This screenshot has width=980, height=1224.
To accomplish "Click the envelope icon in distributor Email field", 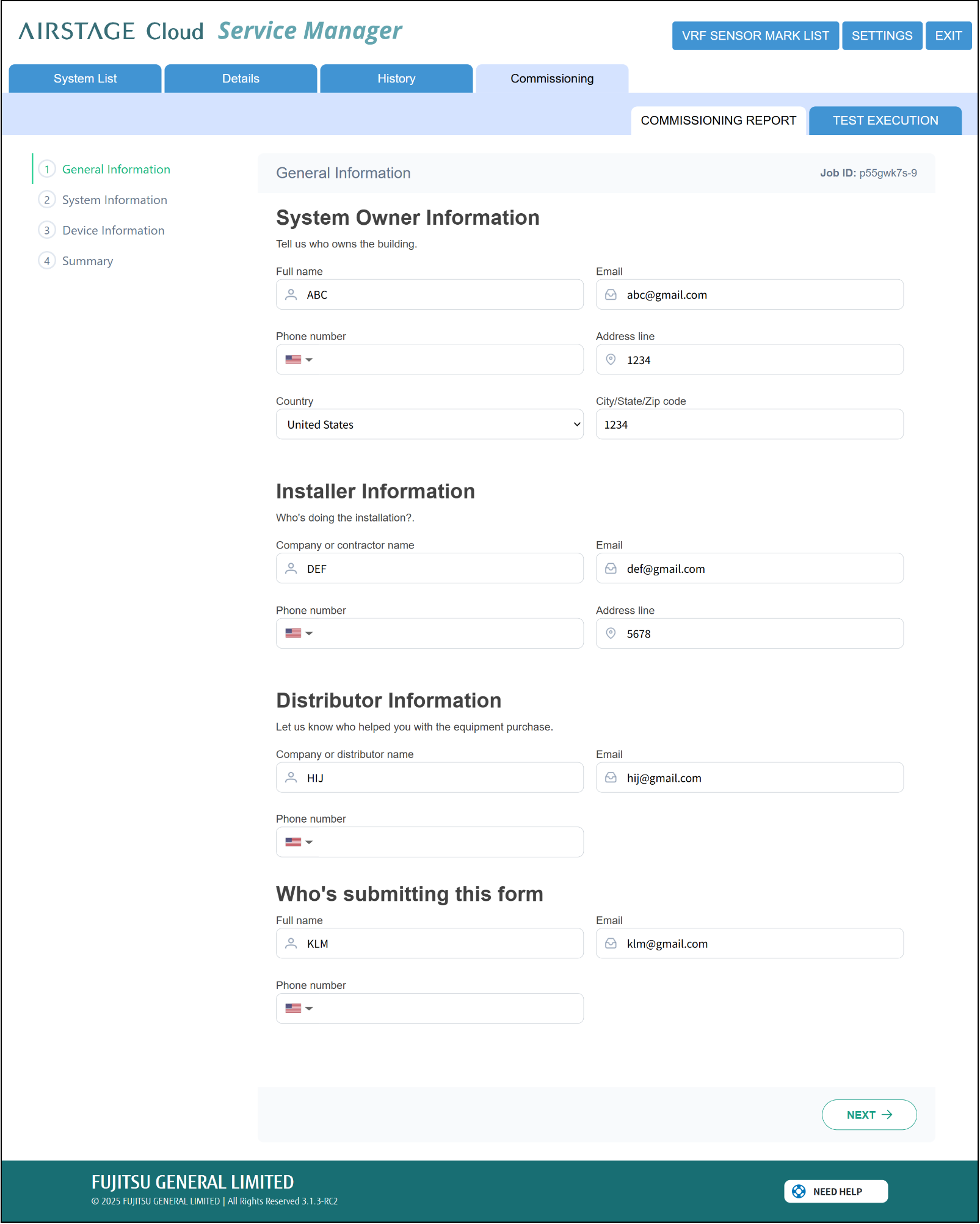I will [x=610, y=778].
